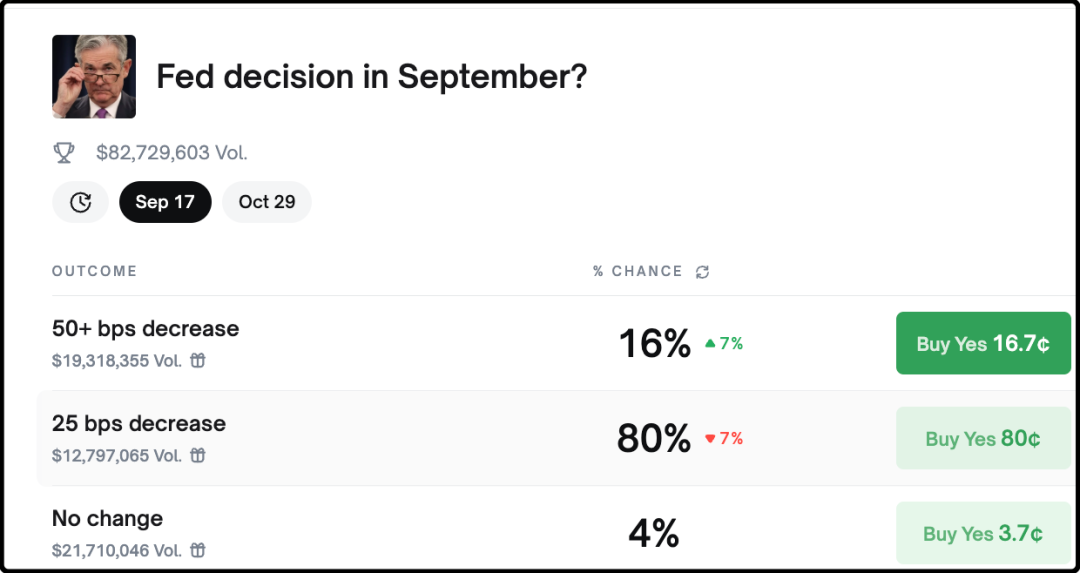Click gift icon under 25 bps decrease
Image resolution: width=1080 pixels, height=573 pixels.
(198, 455)
